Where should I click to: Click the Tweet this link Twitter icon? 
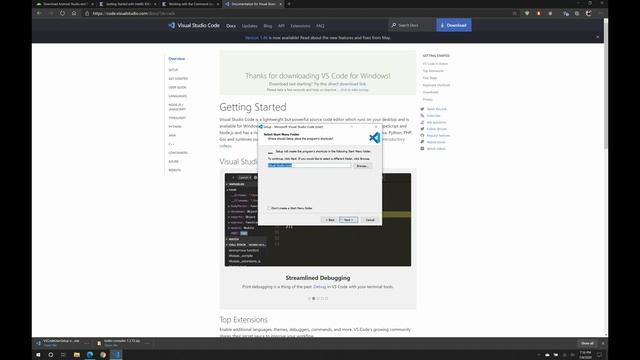point(422,109)
